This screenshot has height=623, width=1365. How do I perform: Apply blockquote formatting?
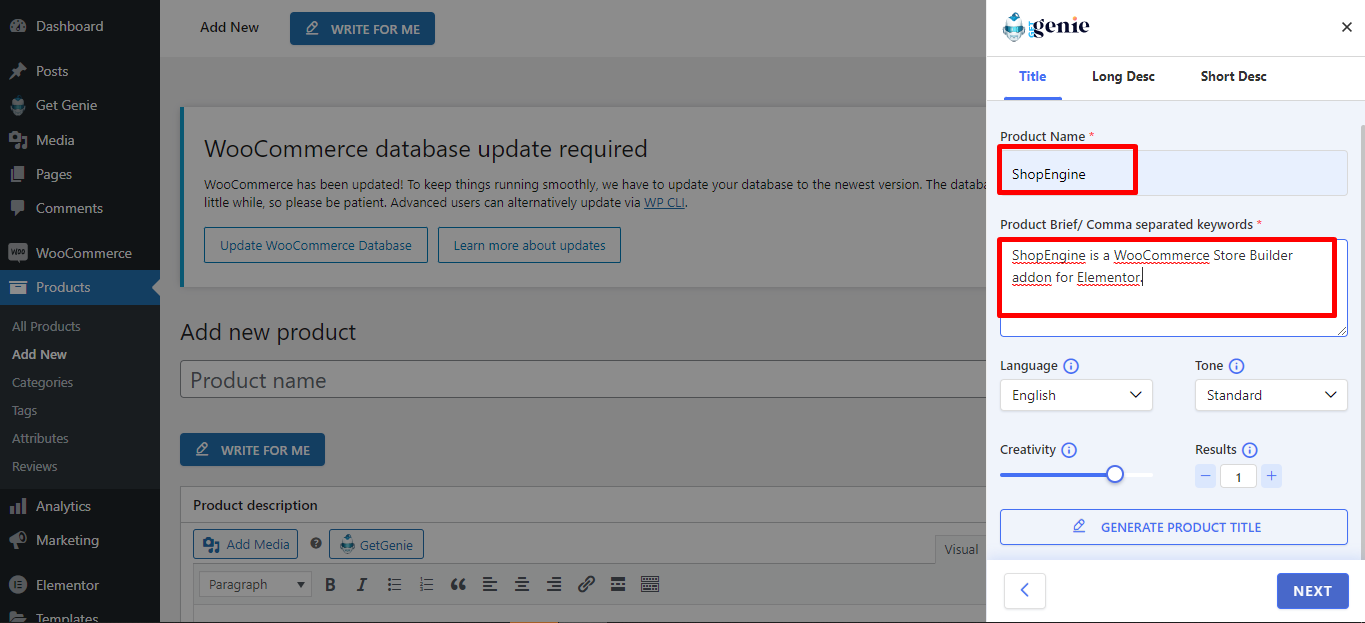pos(458,584)
